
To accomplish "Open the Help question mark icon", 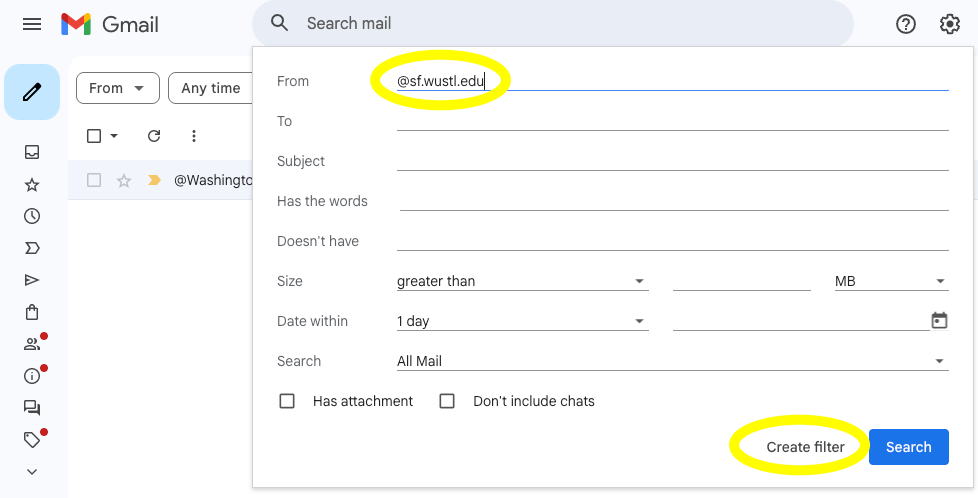I will [906, 24].
